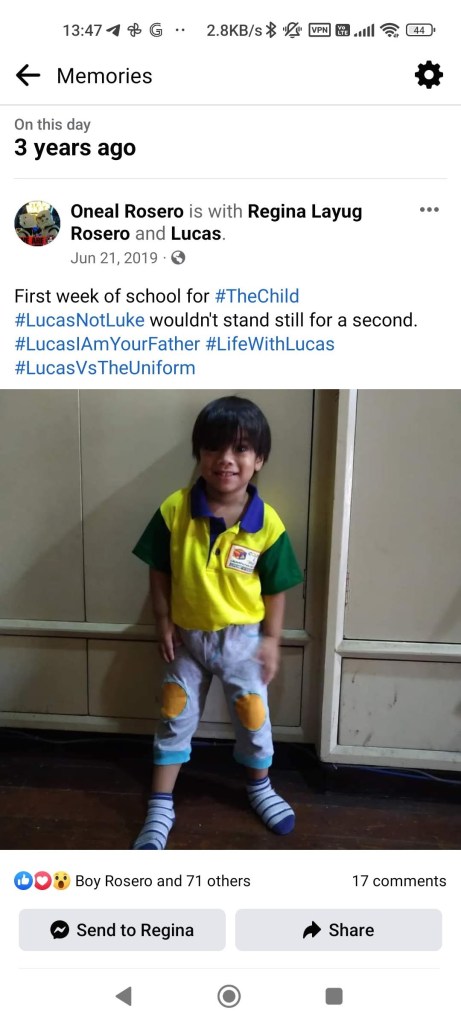Tap the public audience globe icon
The height and width of the screenshot is (1024, 461).
(x=178, y=258)
